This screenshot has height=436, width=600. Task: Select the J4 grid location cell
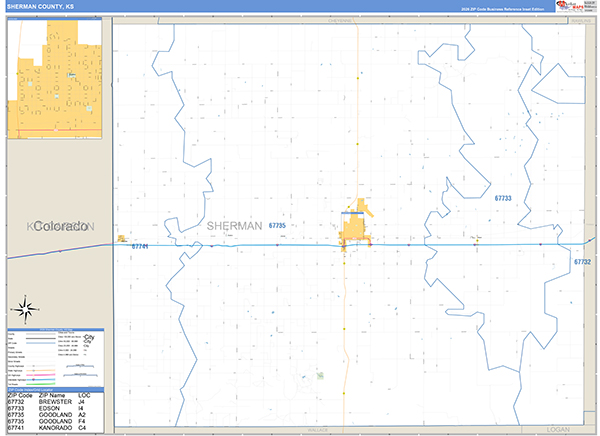tap(81, 402)
